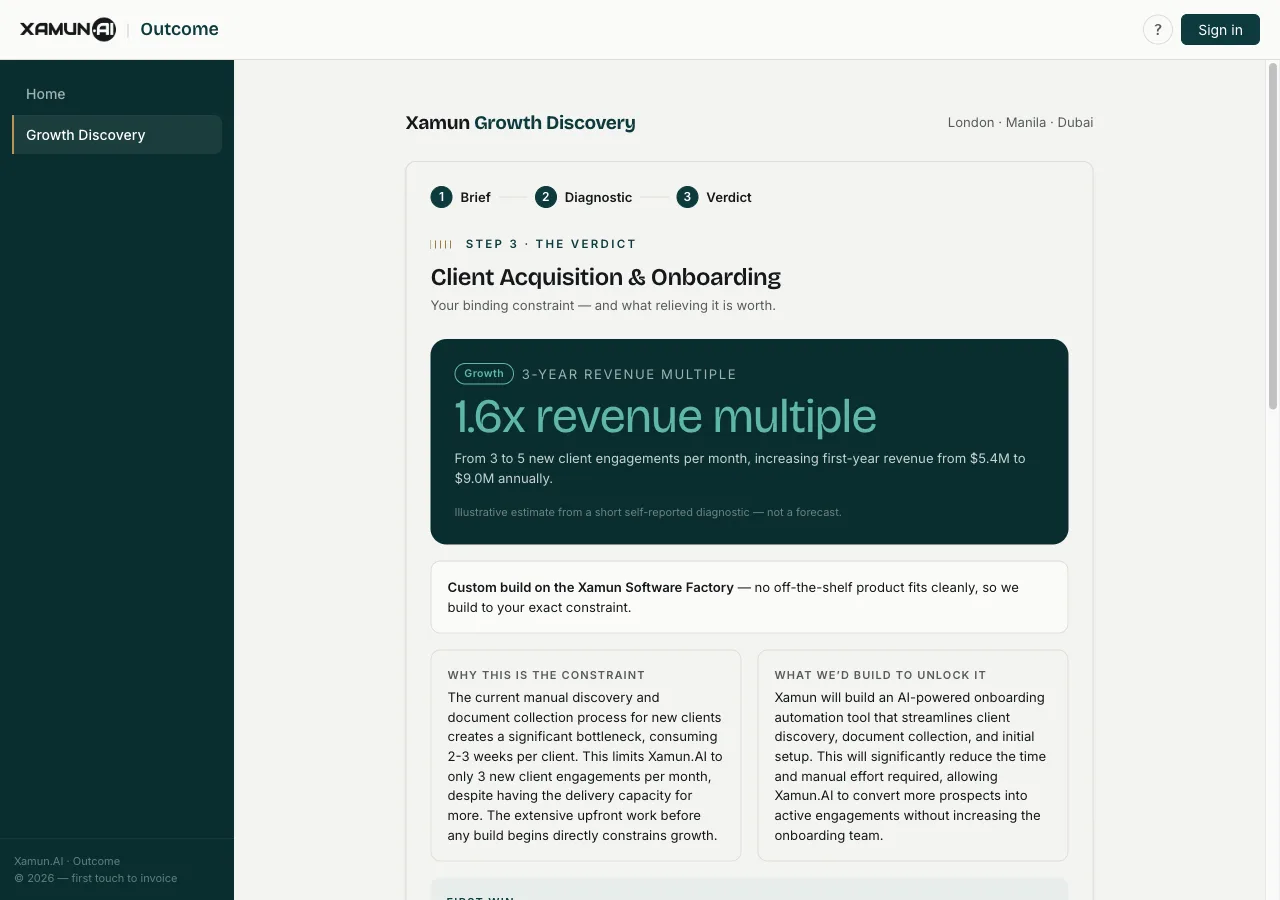Open the help question mark icon
Image resolution: width=1280 pixels, height=900 pixels.
(1158, 30)
